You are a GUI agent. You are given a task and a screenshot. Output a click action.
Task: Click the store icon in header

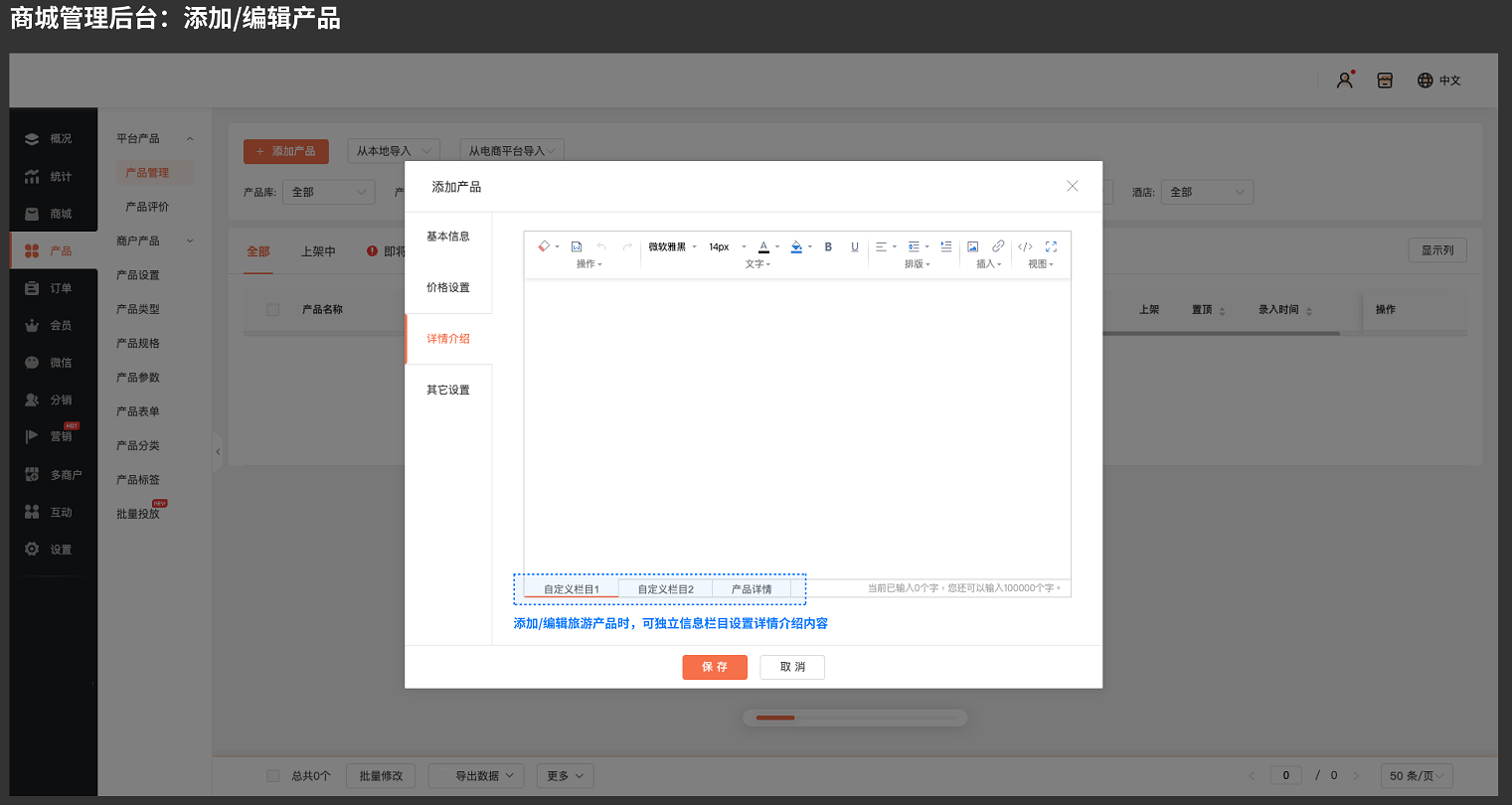1385,80
